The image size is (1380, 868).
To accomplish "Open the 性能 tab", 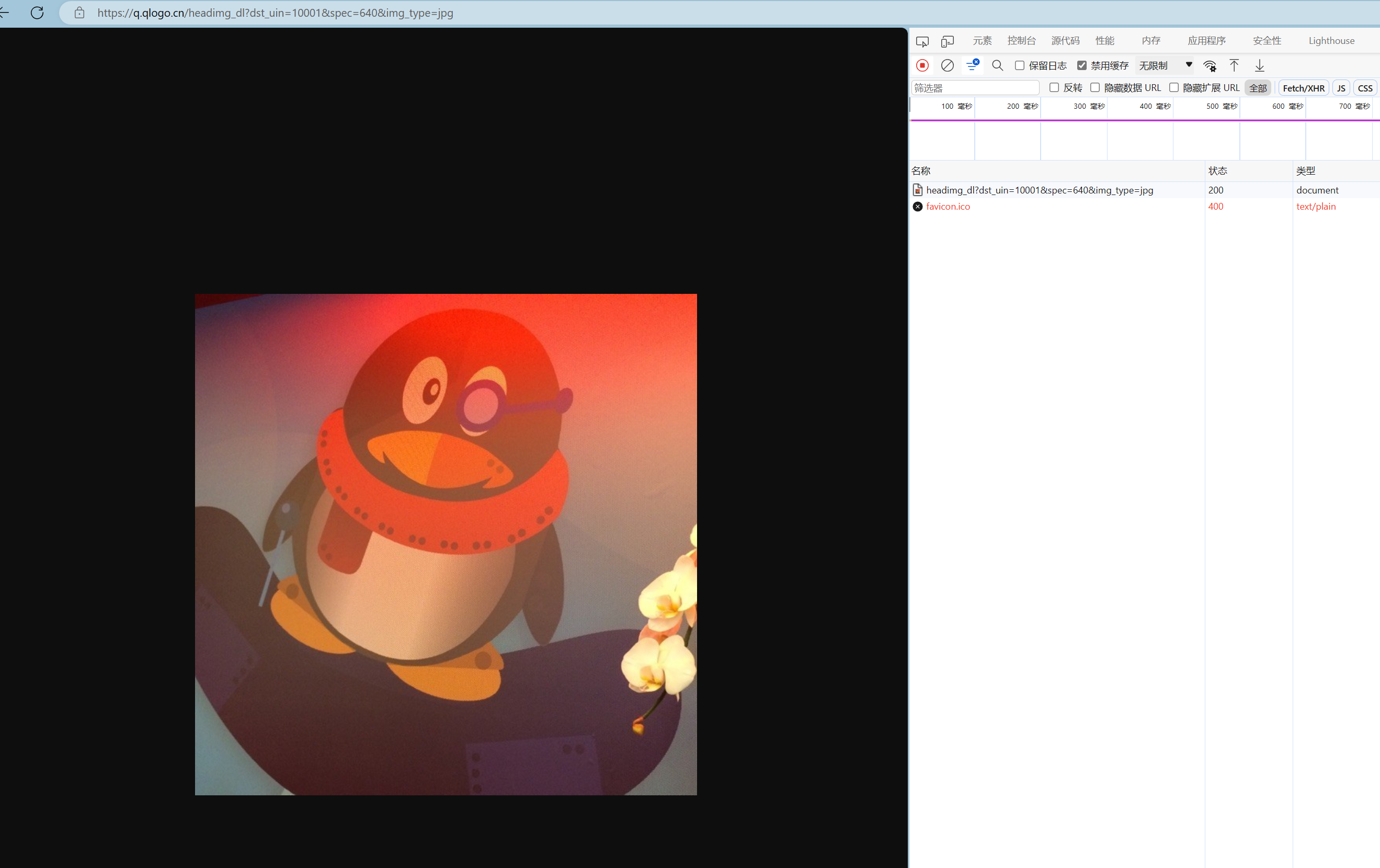I will point(1104,41).
